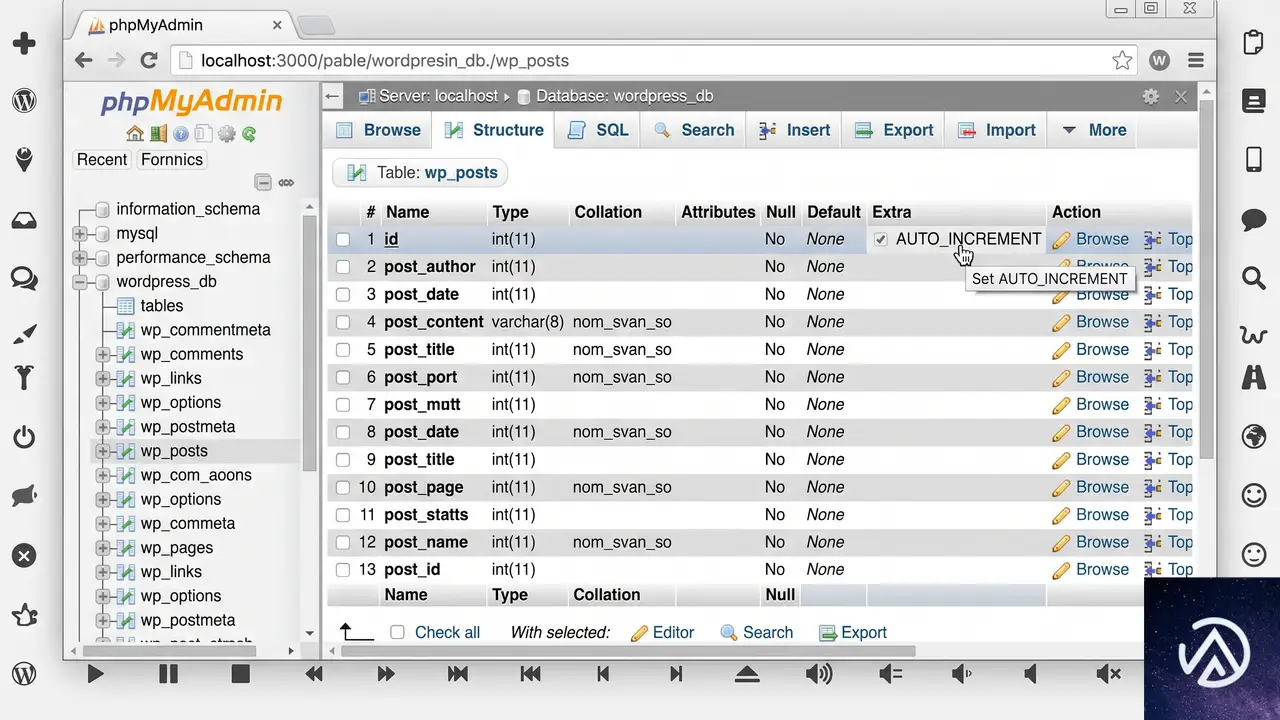Viewport: 1280px width, 720px height.
Task: Select the paintbrush icon in left dock
Action: pos(24,334)
